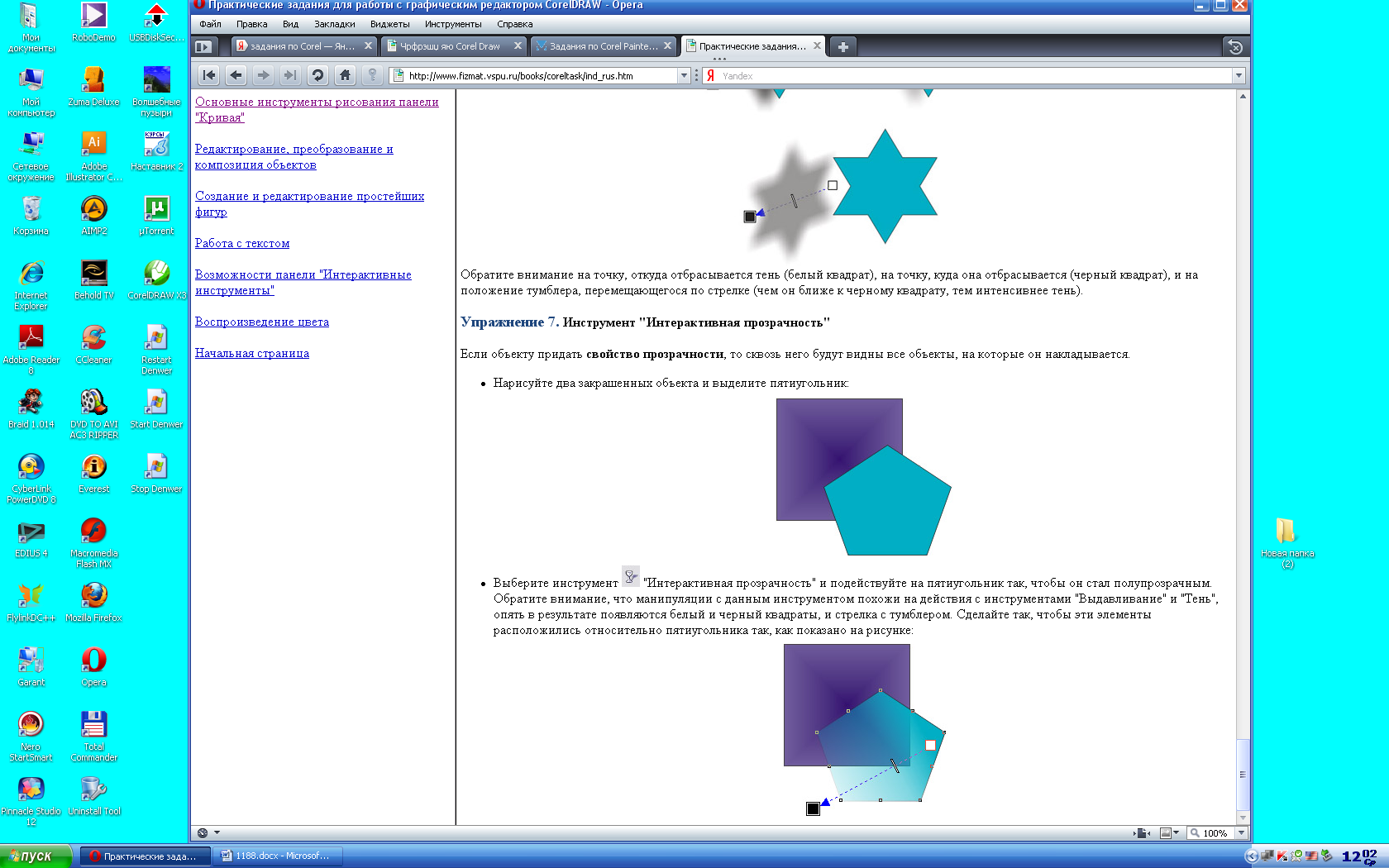
Task: Select the AIMP2 desktop icon
Action: (94, 217)
